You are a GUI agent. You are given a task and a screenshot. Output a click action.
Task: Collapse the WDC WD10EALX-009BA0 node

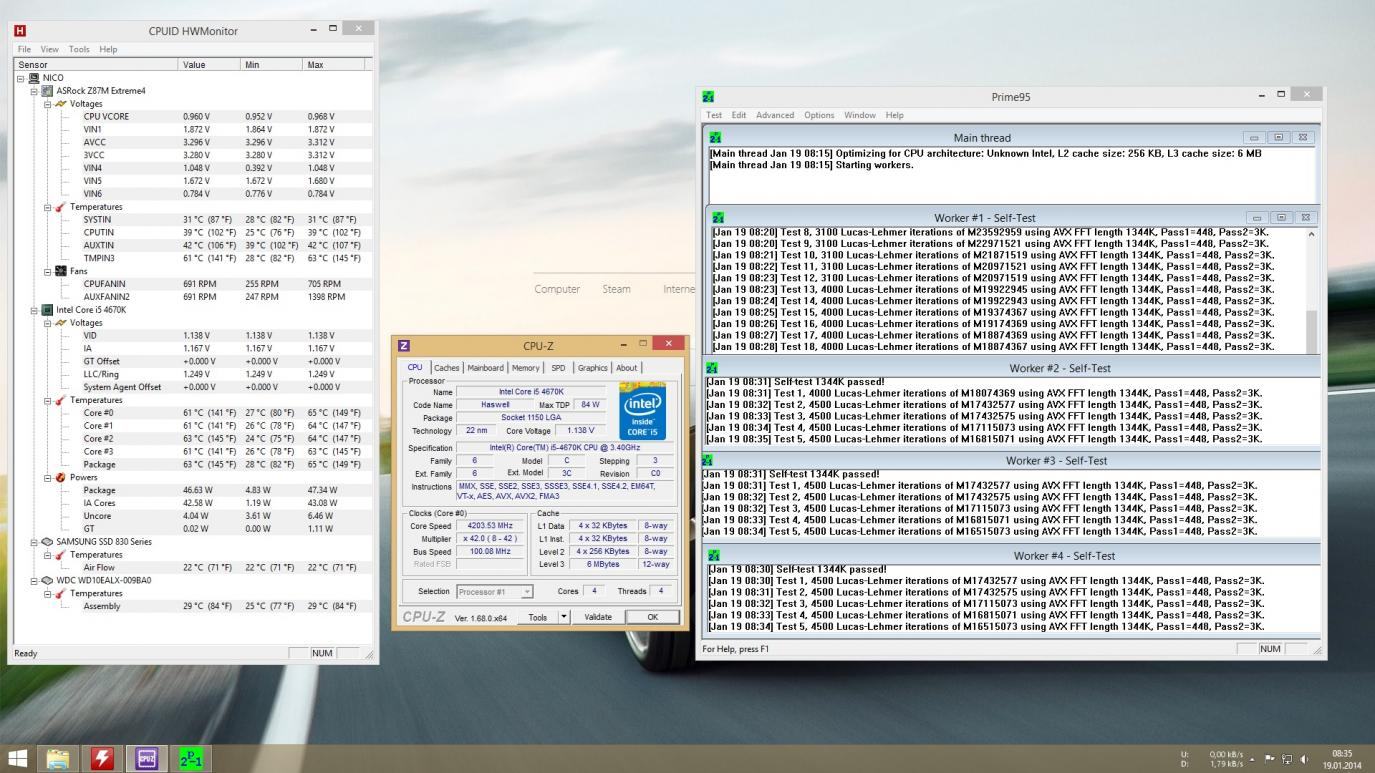(x=34, y=580)
